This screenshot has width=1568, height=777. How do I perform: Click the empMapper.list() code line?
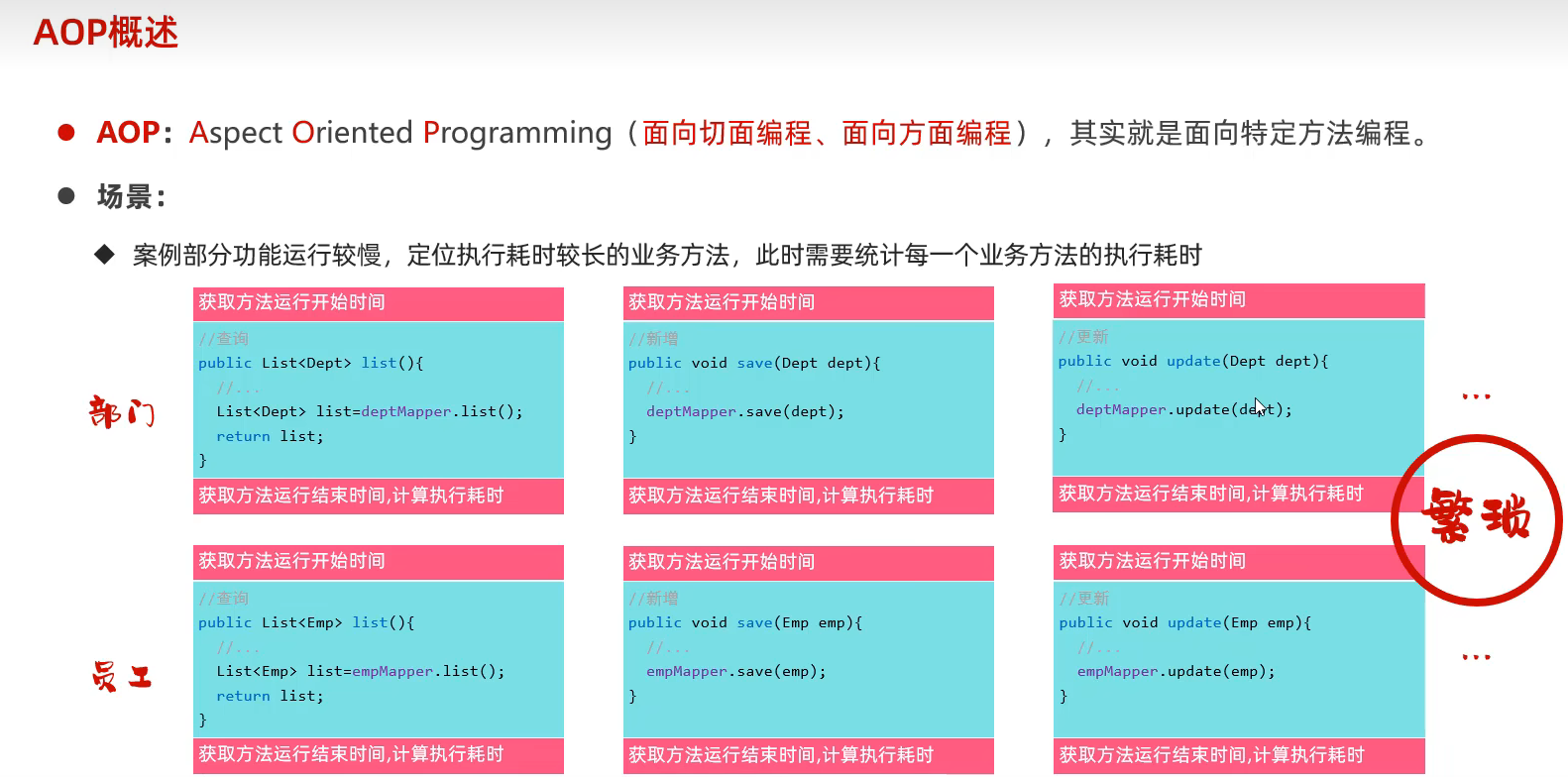pos(360,671)
